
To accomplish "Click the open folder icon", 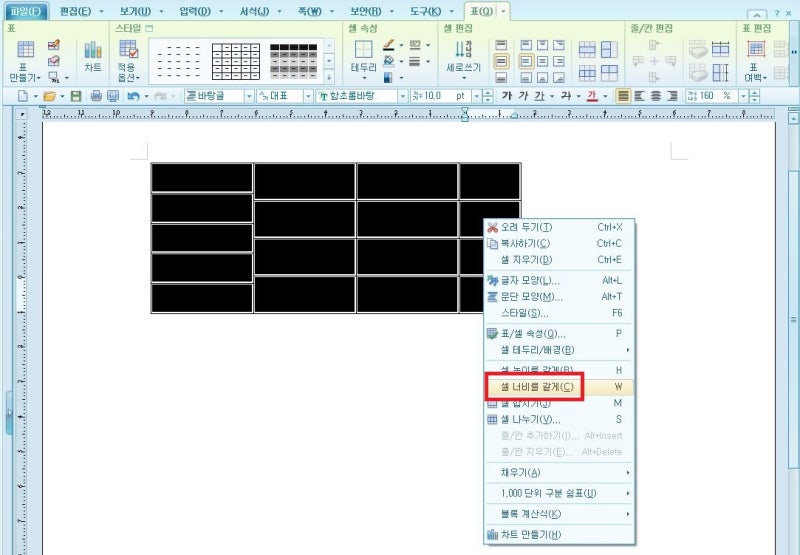I will pyautogui.click(x=49, y=96).
